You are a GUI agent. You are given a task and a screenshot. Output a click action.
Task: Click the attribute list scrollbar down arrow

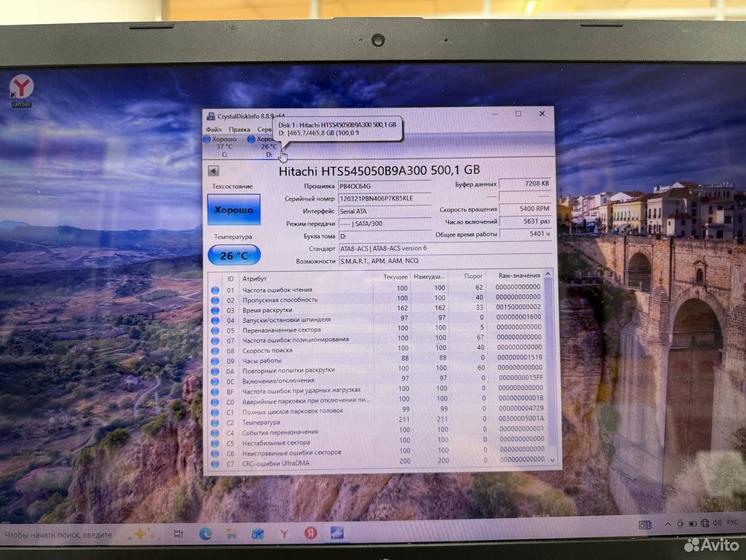point(552,460)
